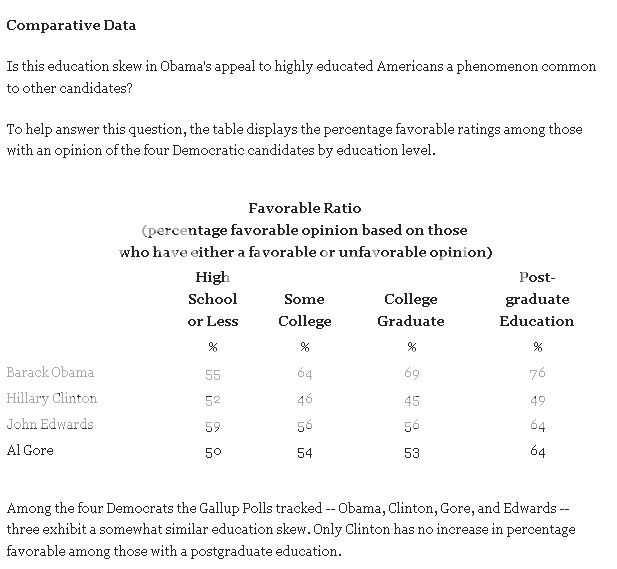This screenshot has width=617, height=569.
Task: Click Obama's College Graduate value of 69
Action: point(410,374)
